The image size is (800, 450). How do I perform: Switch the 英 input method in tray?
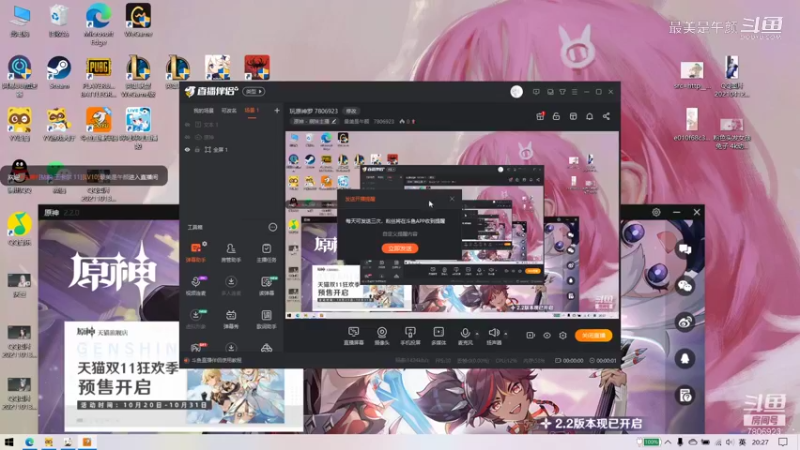[742, 442]
